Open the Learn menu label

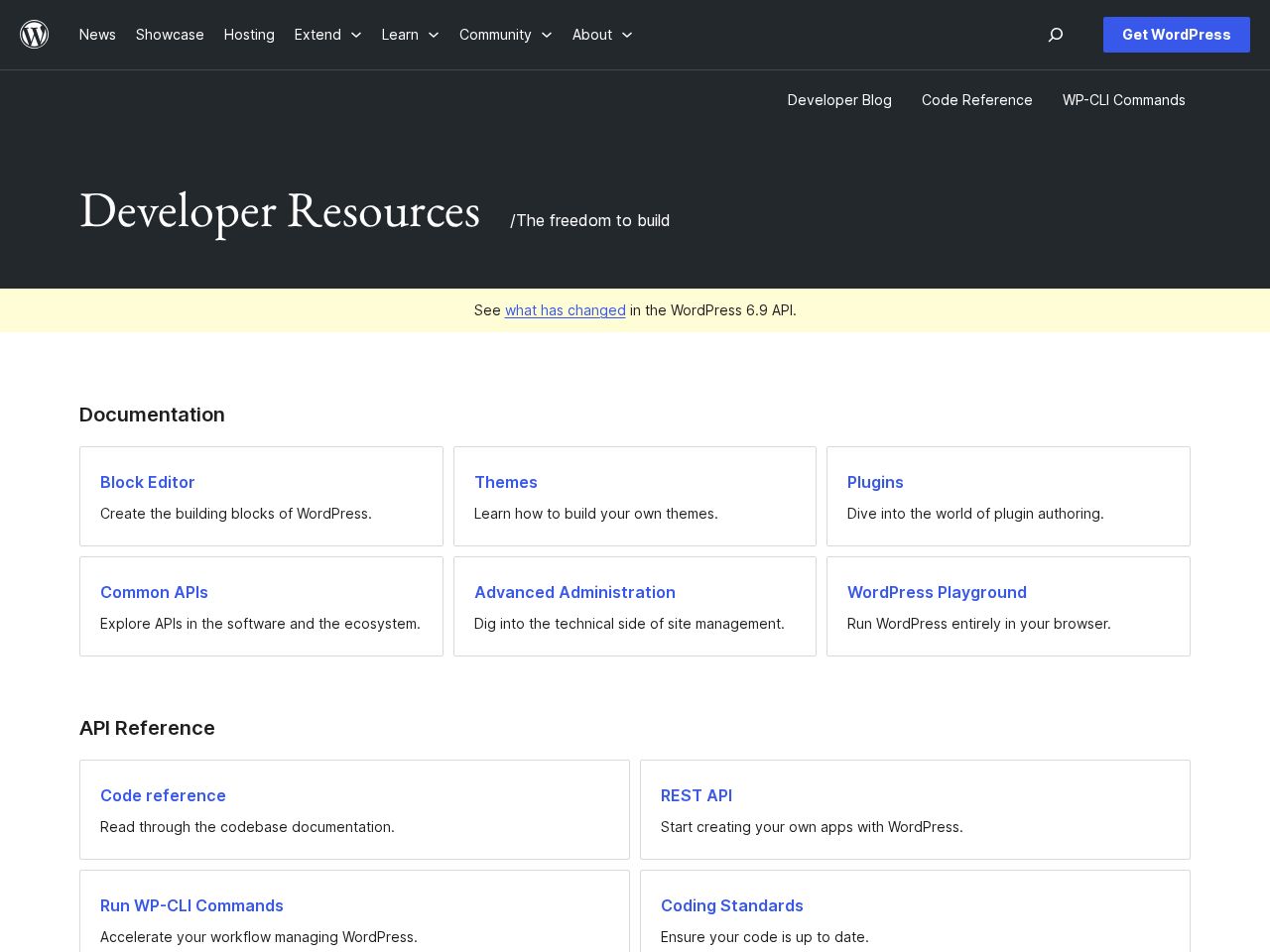pos(400,35)
